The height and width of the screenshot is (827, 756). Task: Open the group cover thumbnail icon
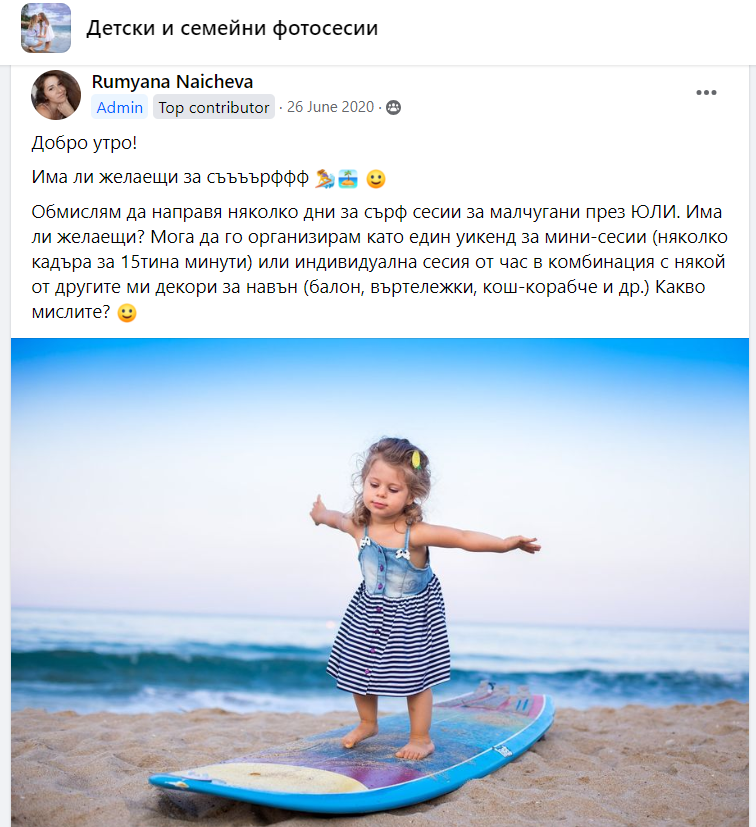[x=46, y=28]
